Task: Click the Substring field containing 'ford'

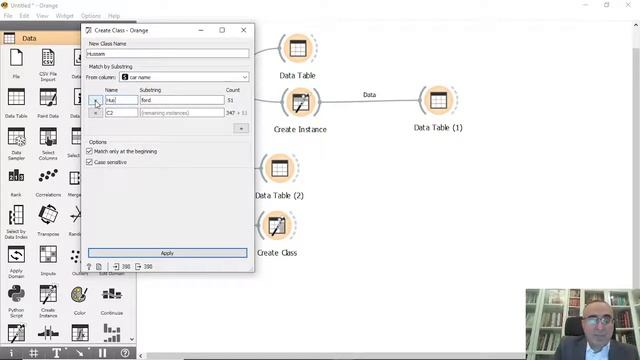Action: [182, 100]
